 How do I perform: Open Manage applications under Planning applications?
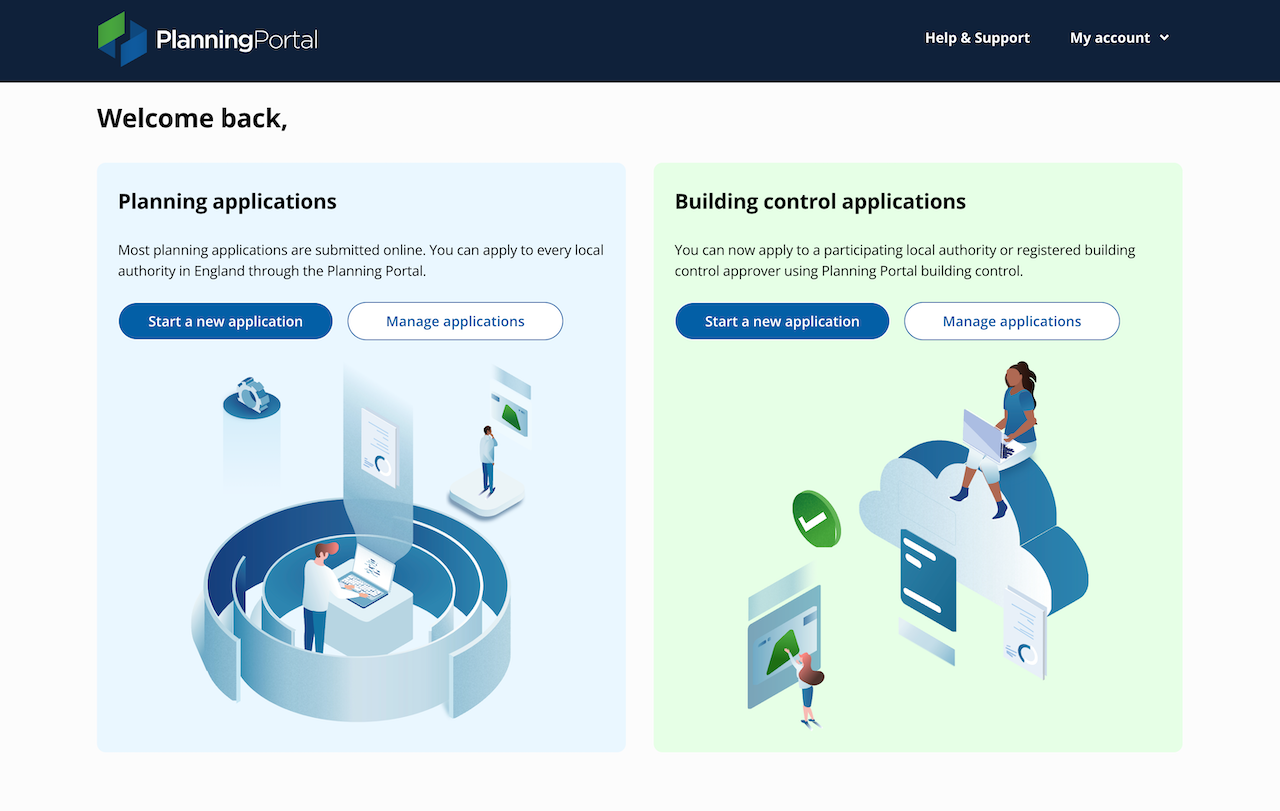[x=455, y=321]
